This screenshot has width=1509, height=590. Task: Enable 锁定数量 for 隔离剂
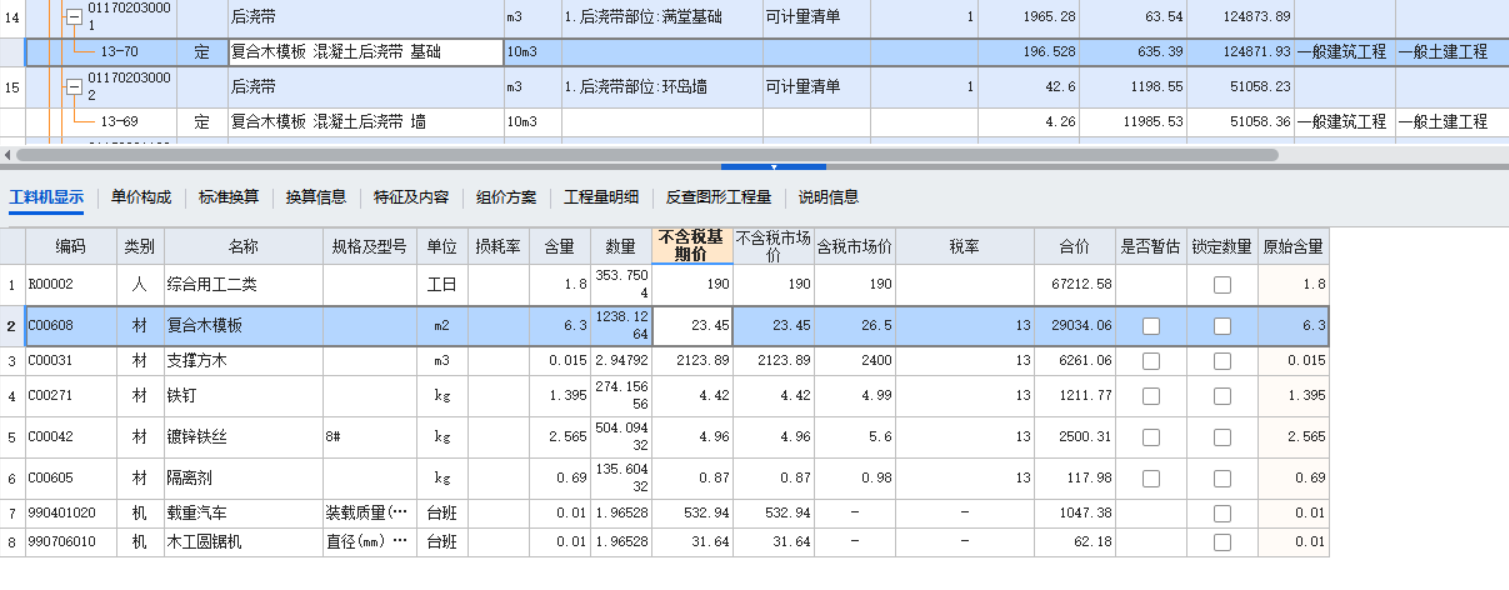point(1222,478)
